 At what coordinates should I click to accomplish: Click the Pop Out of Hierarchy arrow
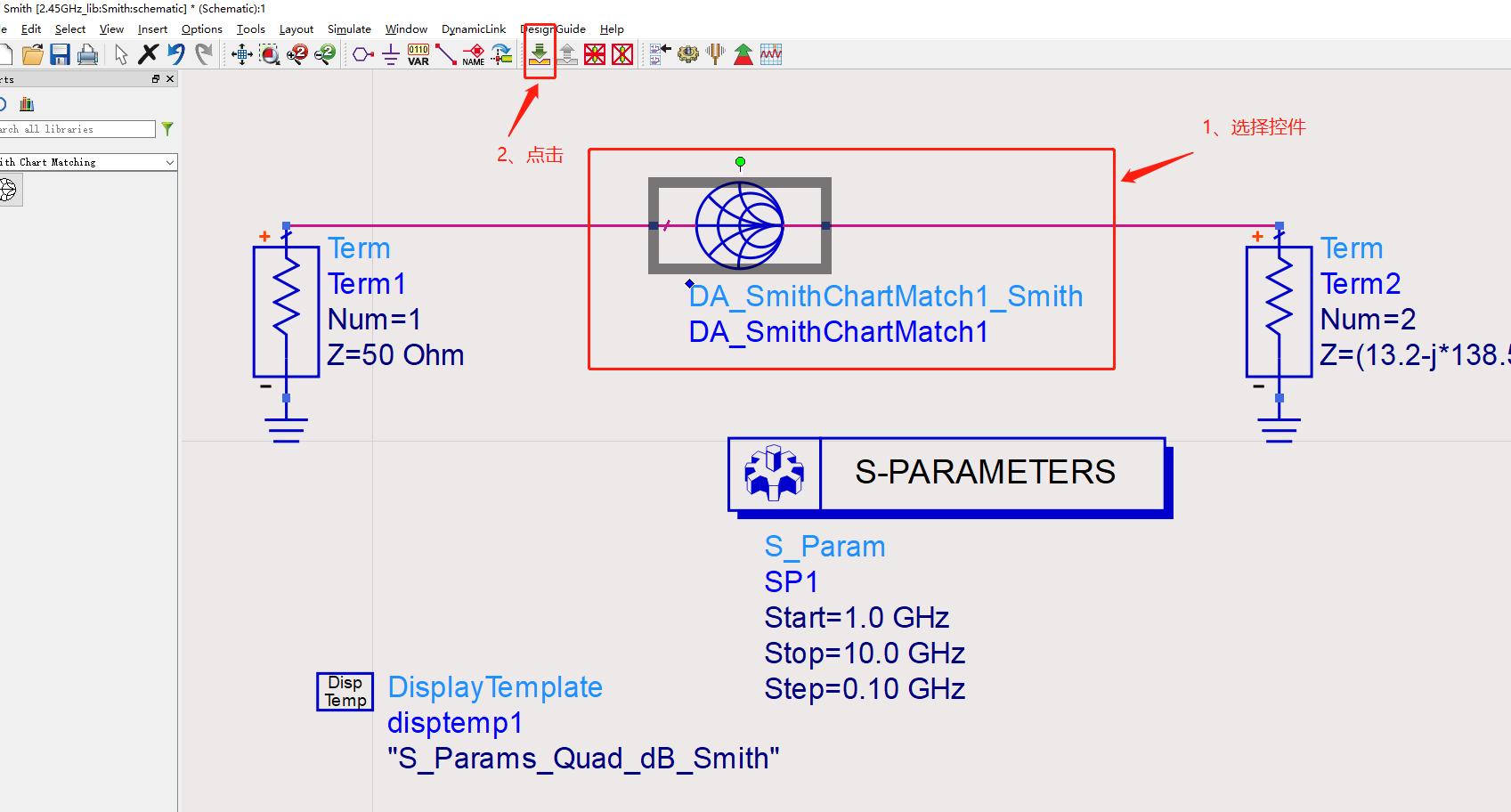(x=567, y=54)
